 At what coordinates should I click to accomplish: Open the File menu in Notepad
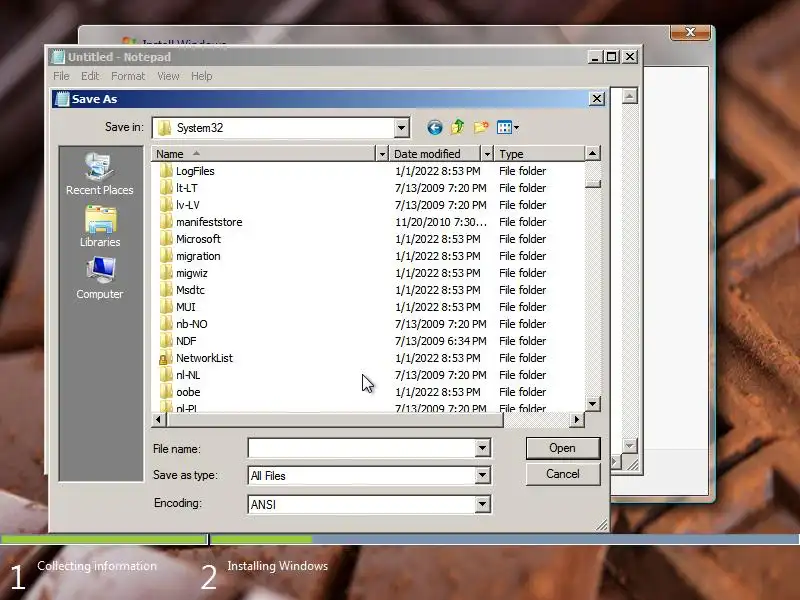point(61,76)
